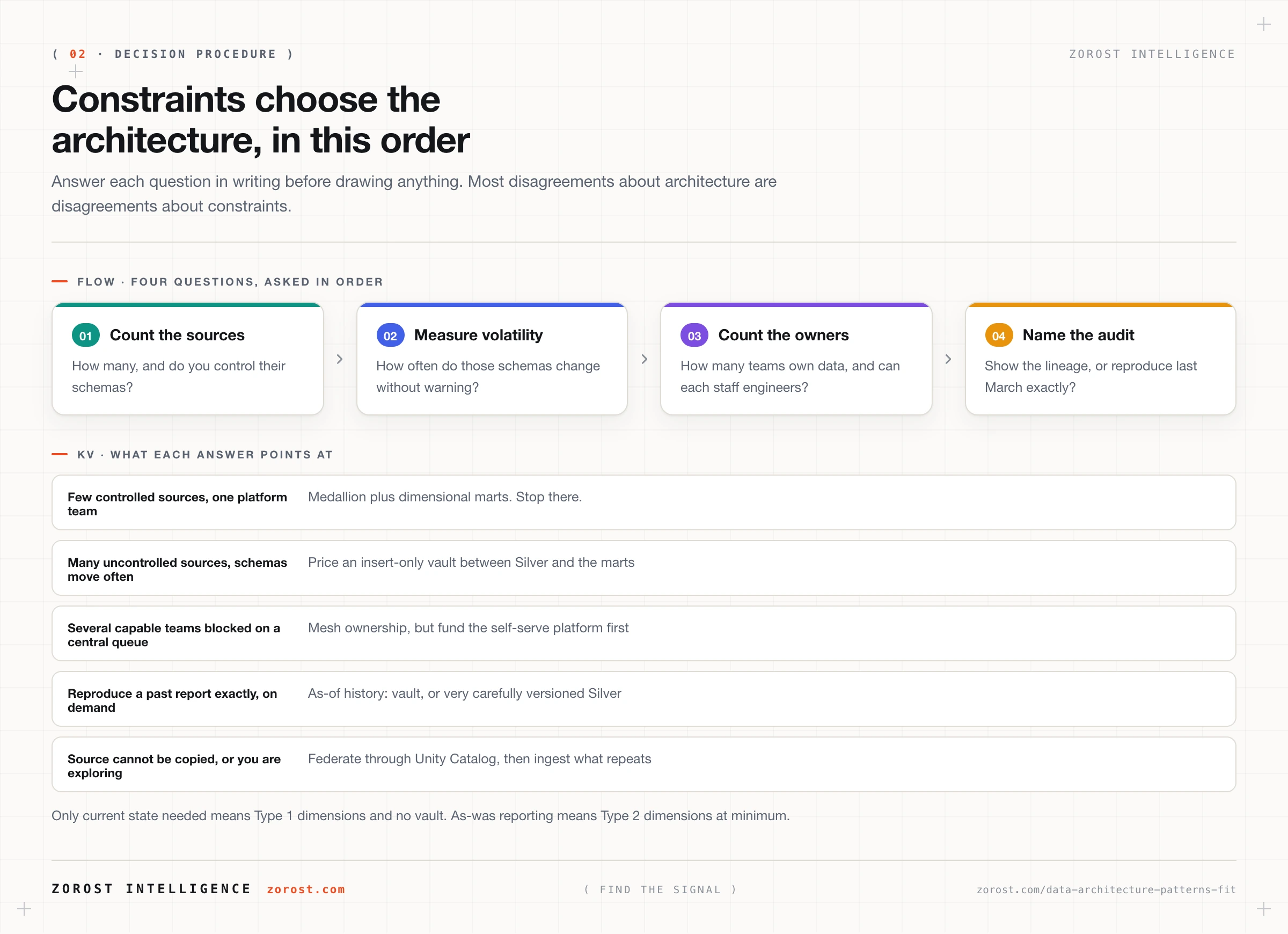Click the '02 · DECISION PROCEDURE' section tag
The width and height of the screenshot is (1288, 934).
[x=173, y=54]
